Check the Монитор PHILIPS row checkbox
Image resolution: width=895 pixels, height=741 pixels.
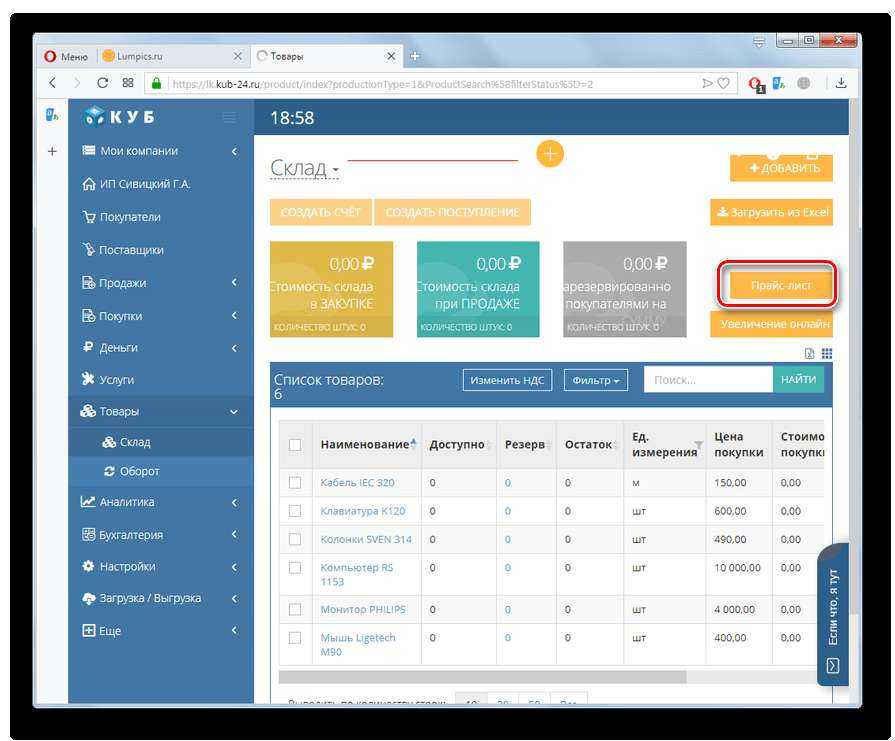tap(295, 609)
